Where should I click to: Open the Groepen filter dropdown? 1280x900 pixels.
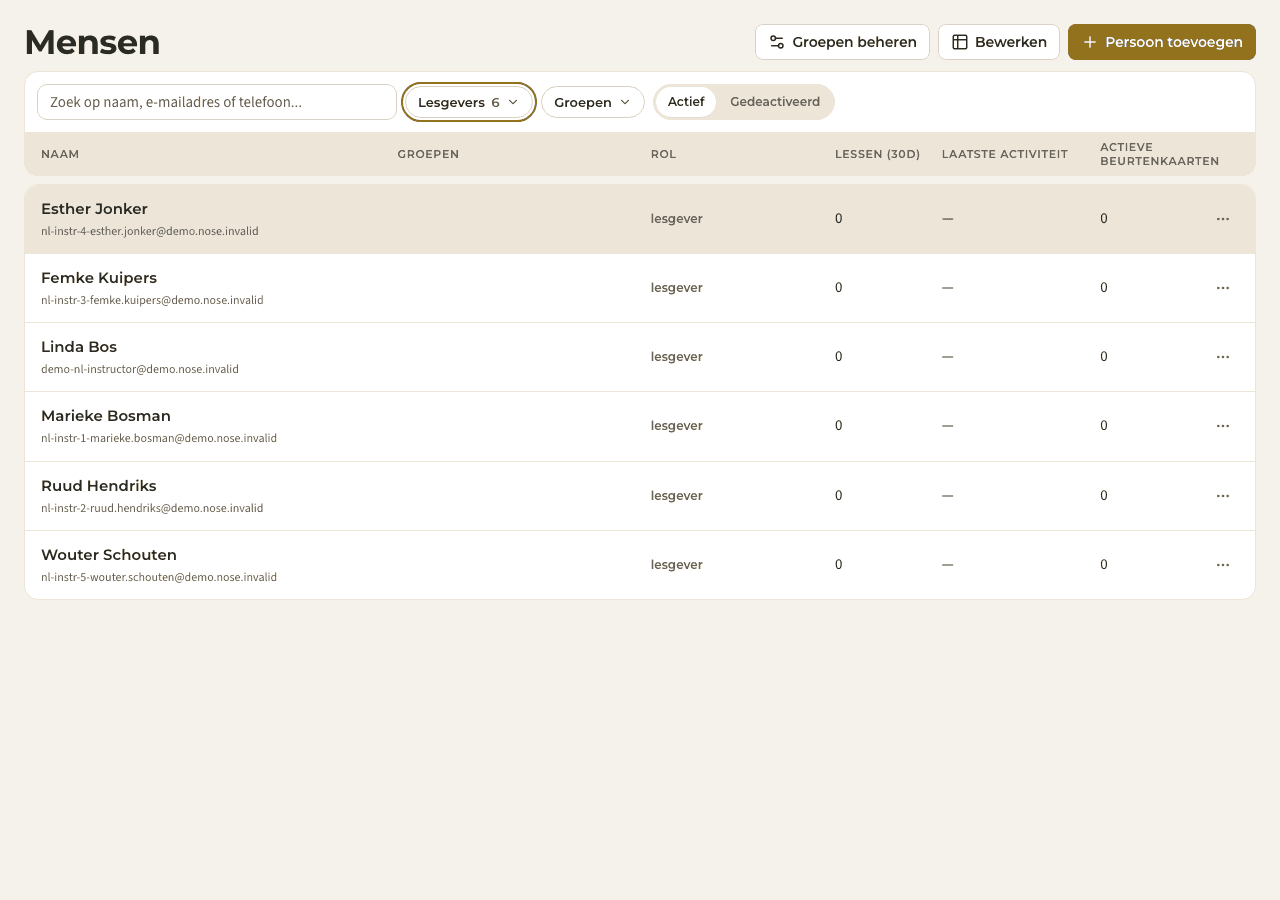(x=593, y=102)
